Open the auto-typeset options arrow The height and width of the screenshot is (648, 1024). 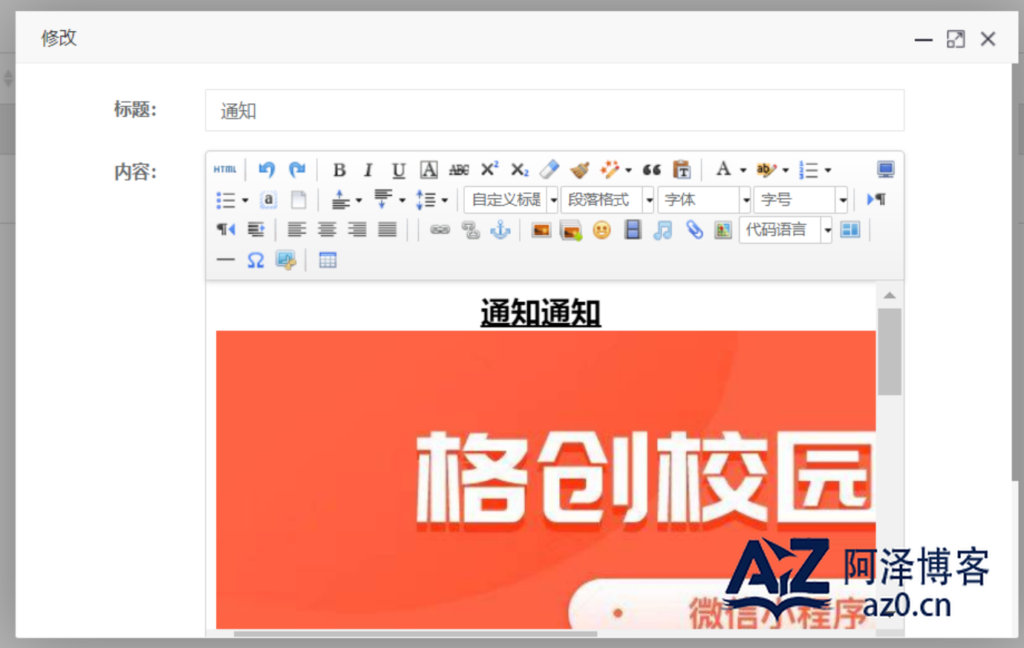click(x=628, y=170)
